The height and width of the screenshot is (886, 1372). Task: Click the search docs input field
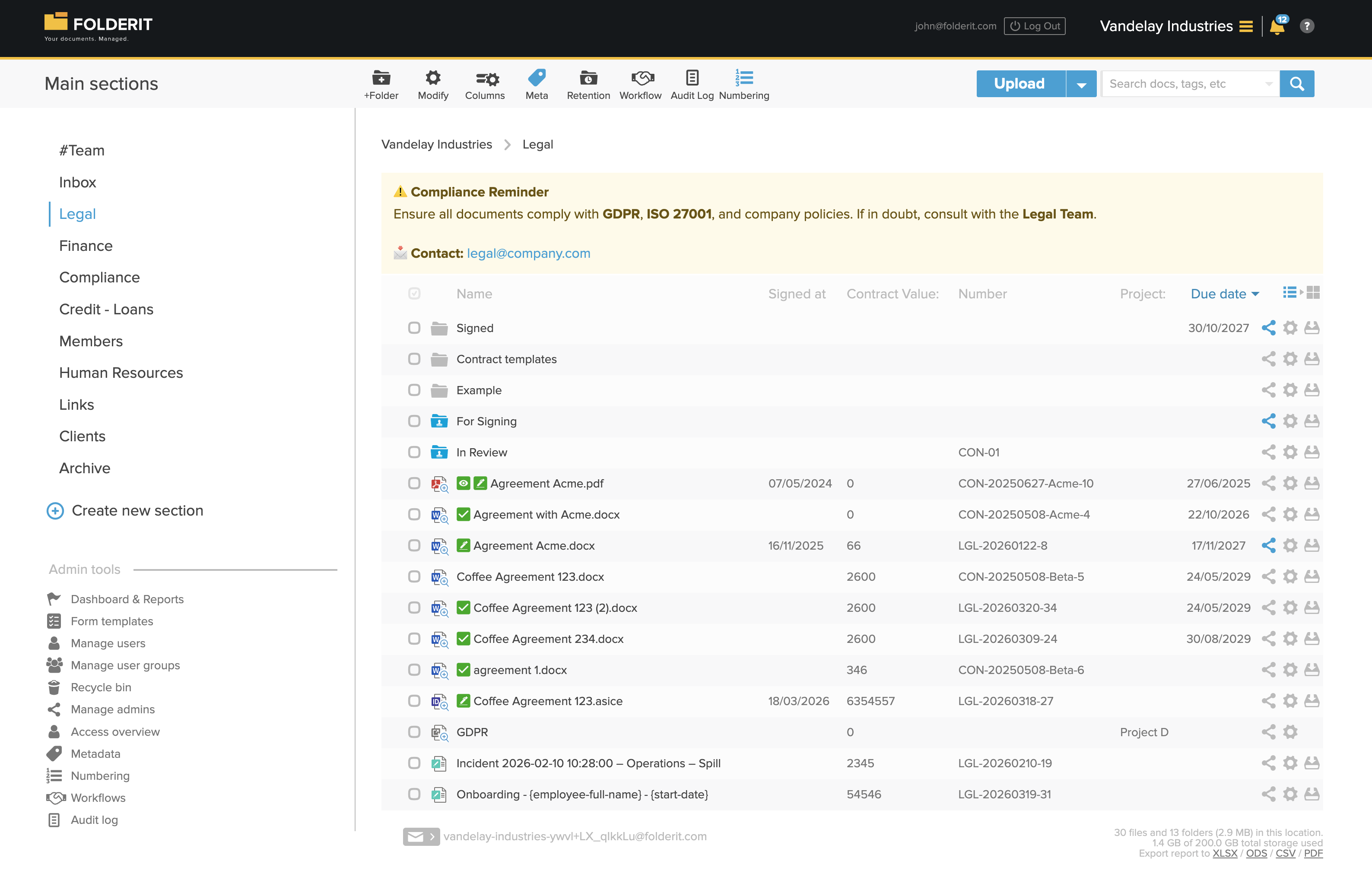coord(1183,84)
